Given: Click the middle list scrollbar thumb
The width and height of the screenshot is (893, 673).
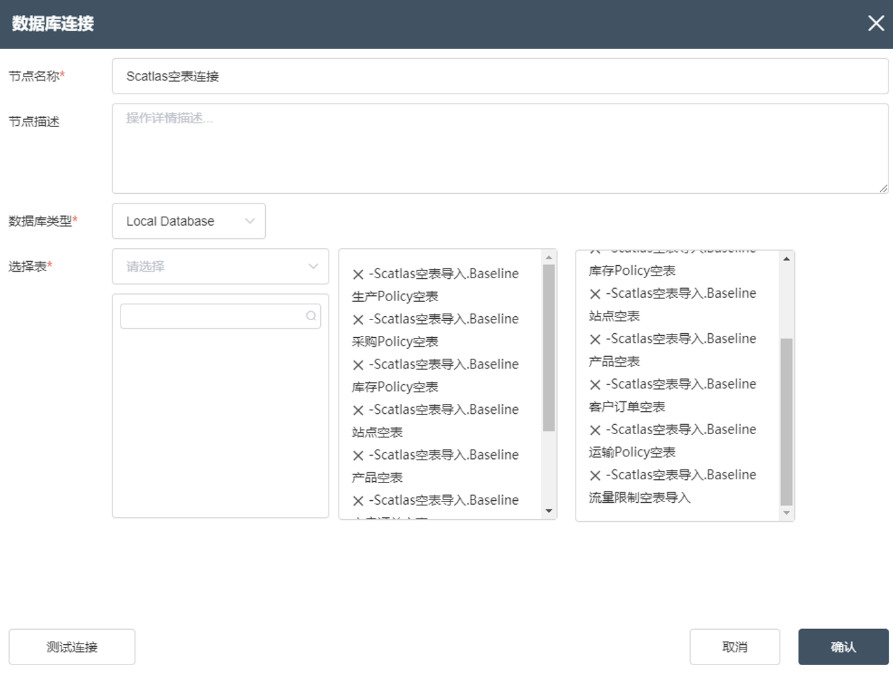Looking at the screenshot, I should point(549,348).
